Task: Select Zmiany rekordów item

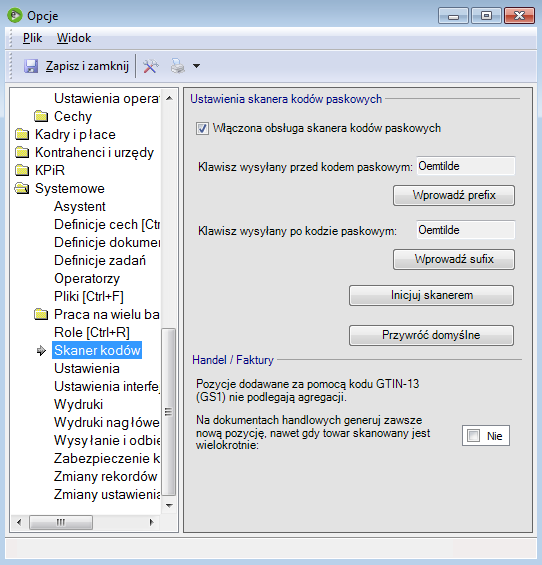Action: [106, 476]
